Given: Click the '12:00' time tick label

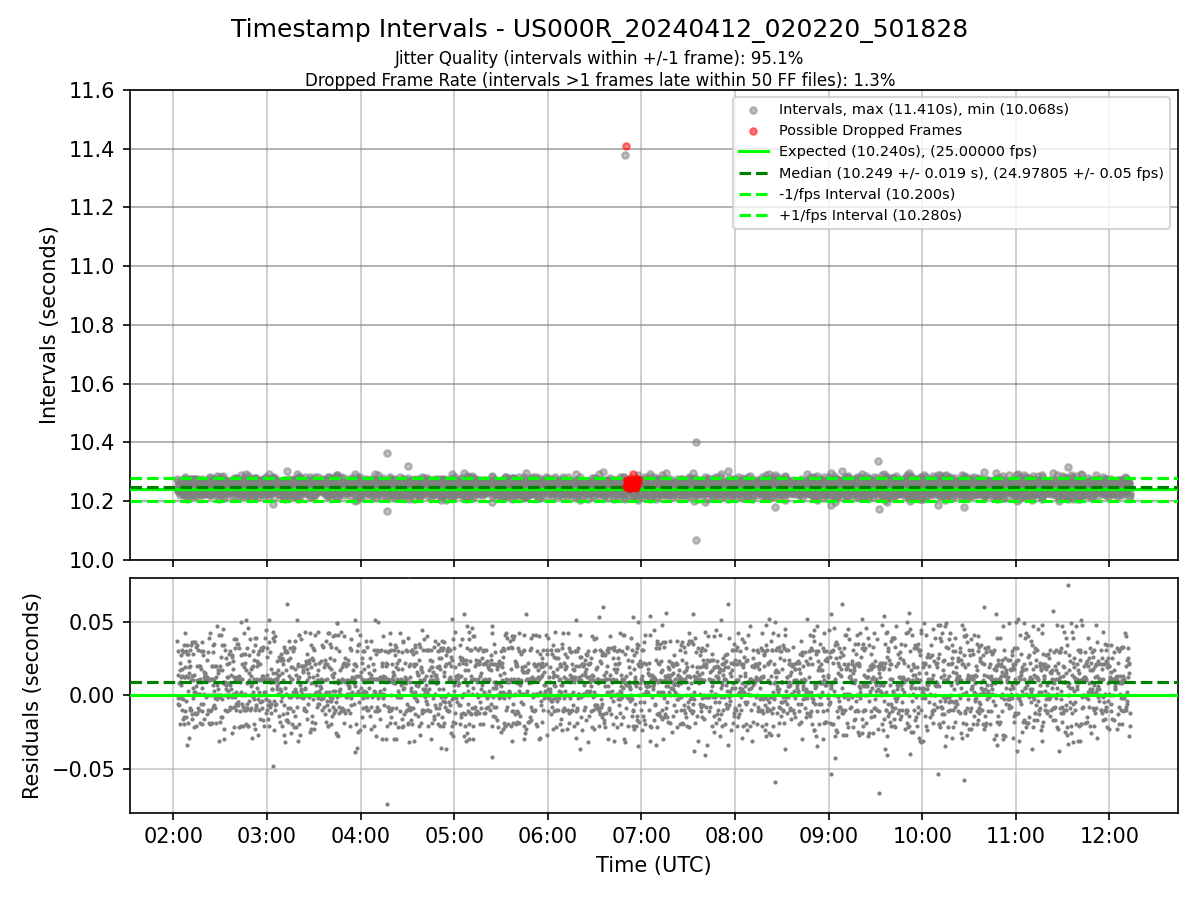Looking at the screenshot, I should [x=1109, y=835].
